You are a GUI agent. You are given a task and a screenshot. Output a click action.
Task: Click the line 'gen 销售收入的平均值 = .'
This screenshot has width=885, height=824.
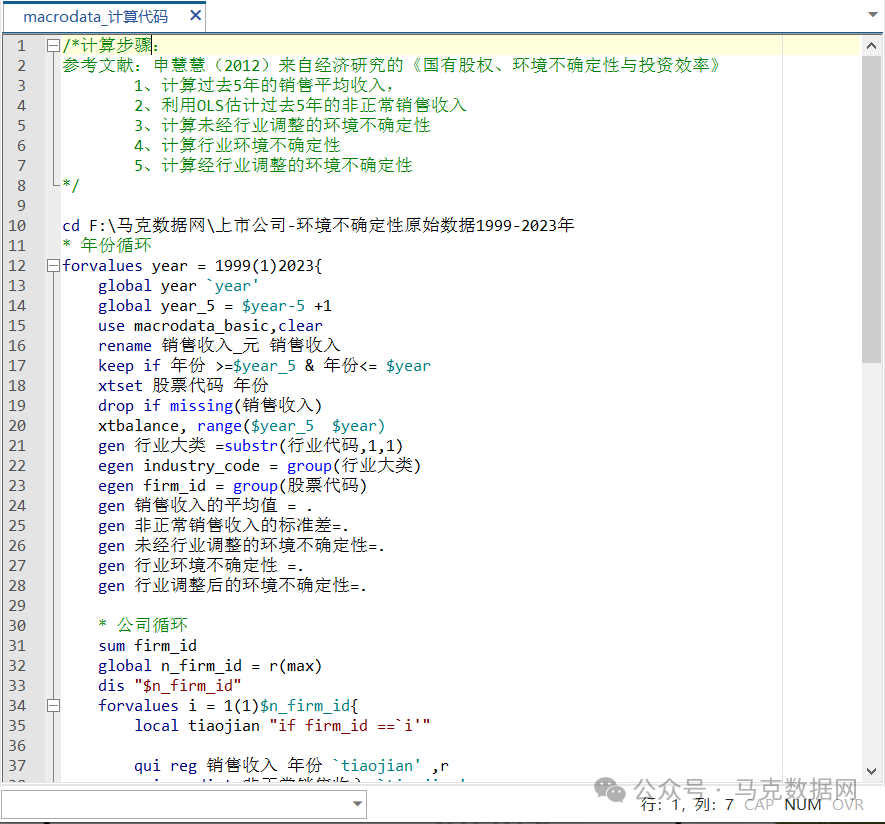pos(205,506)
